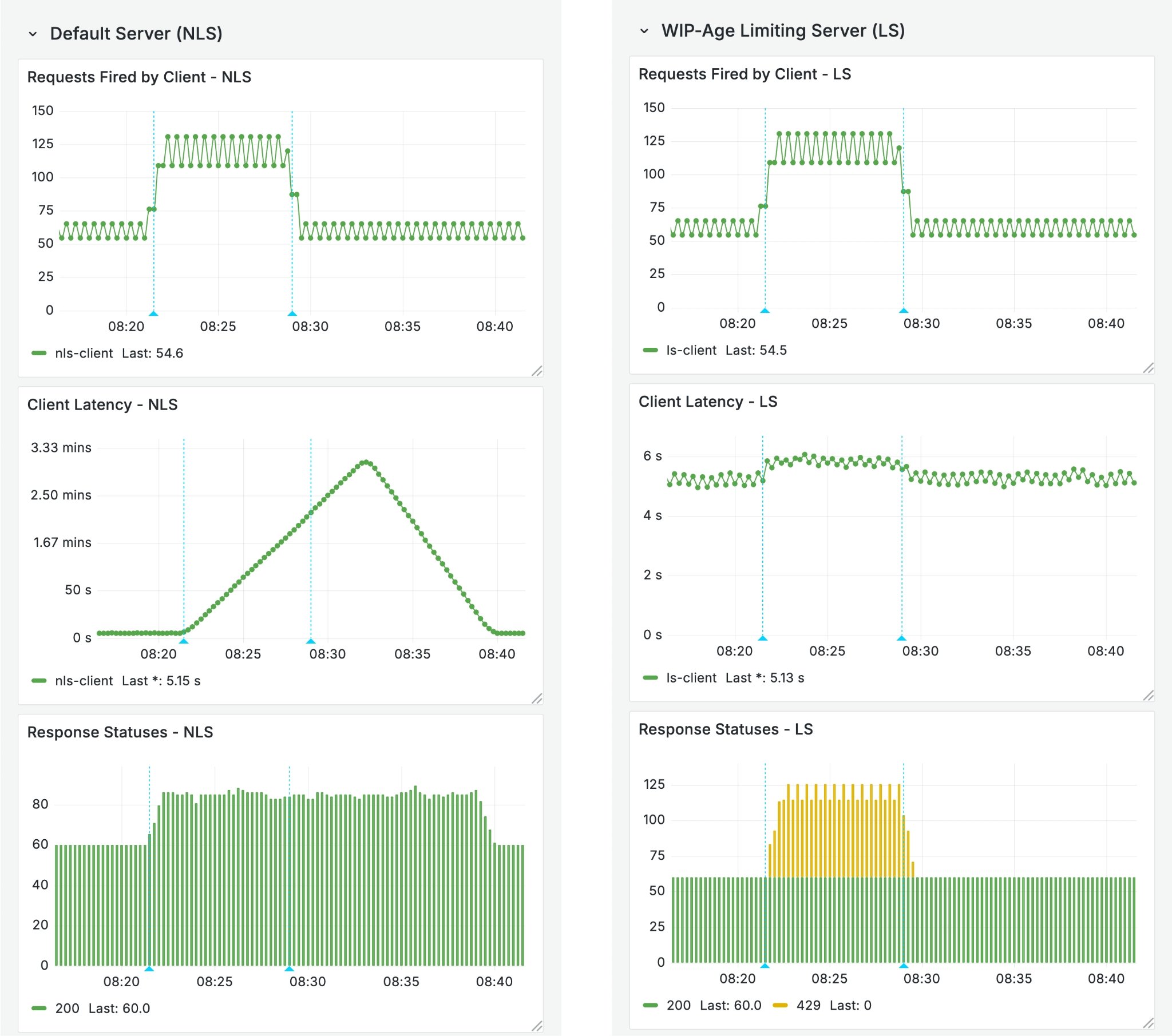Click the 200 legend label in the Response Statuses - NLS panel
This screenshot has height=1036, width=1172.
pyautogui.click(x=67, y=1008)
